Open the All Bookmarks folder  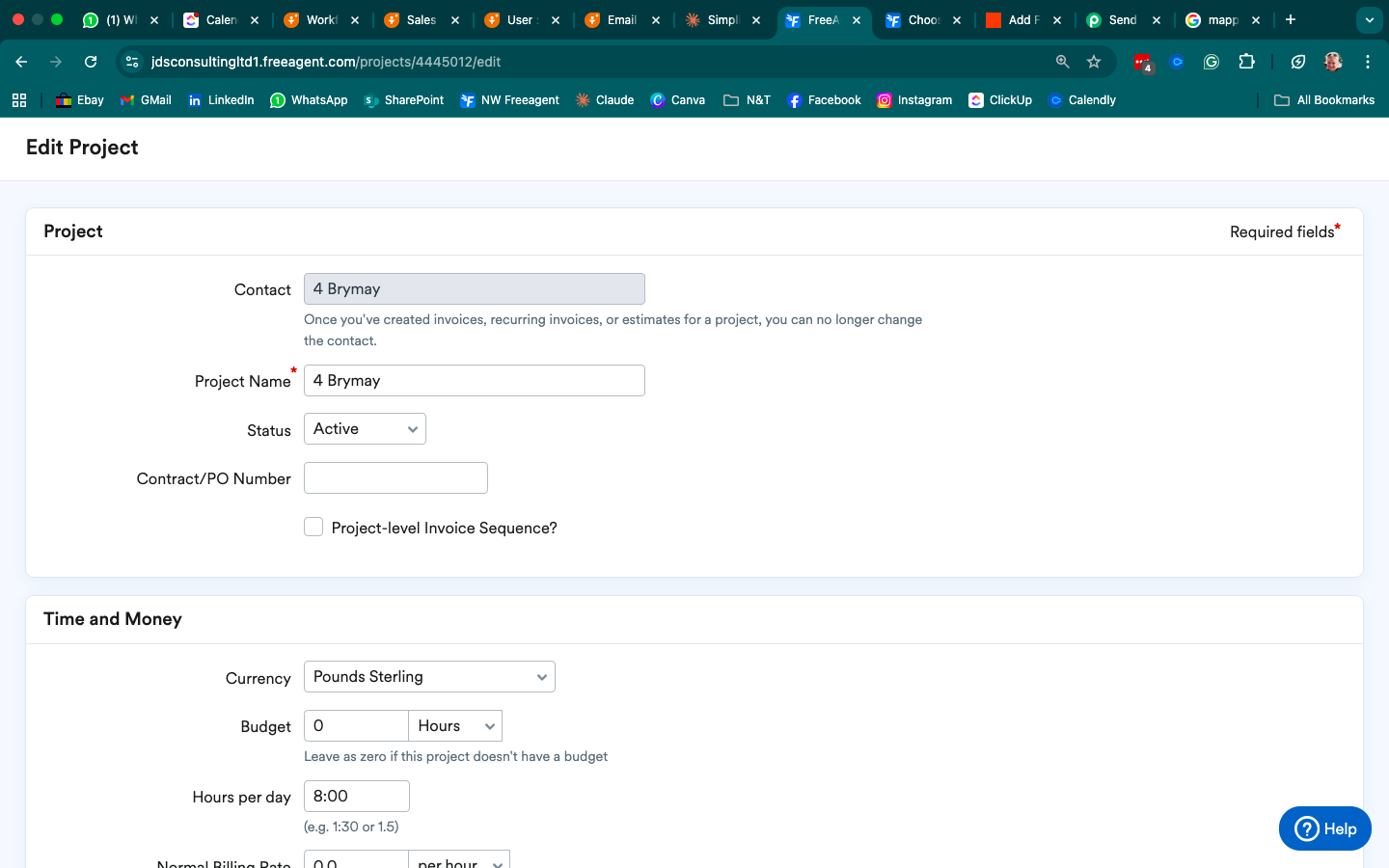click(1324, 100)
